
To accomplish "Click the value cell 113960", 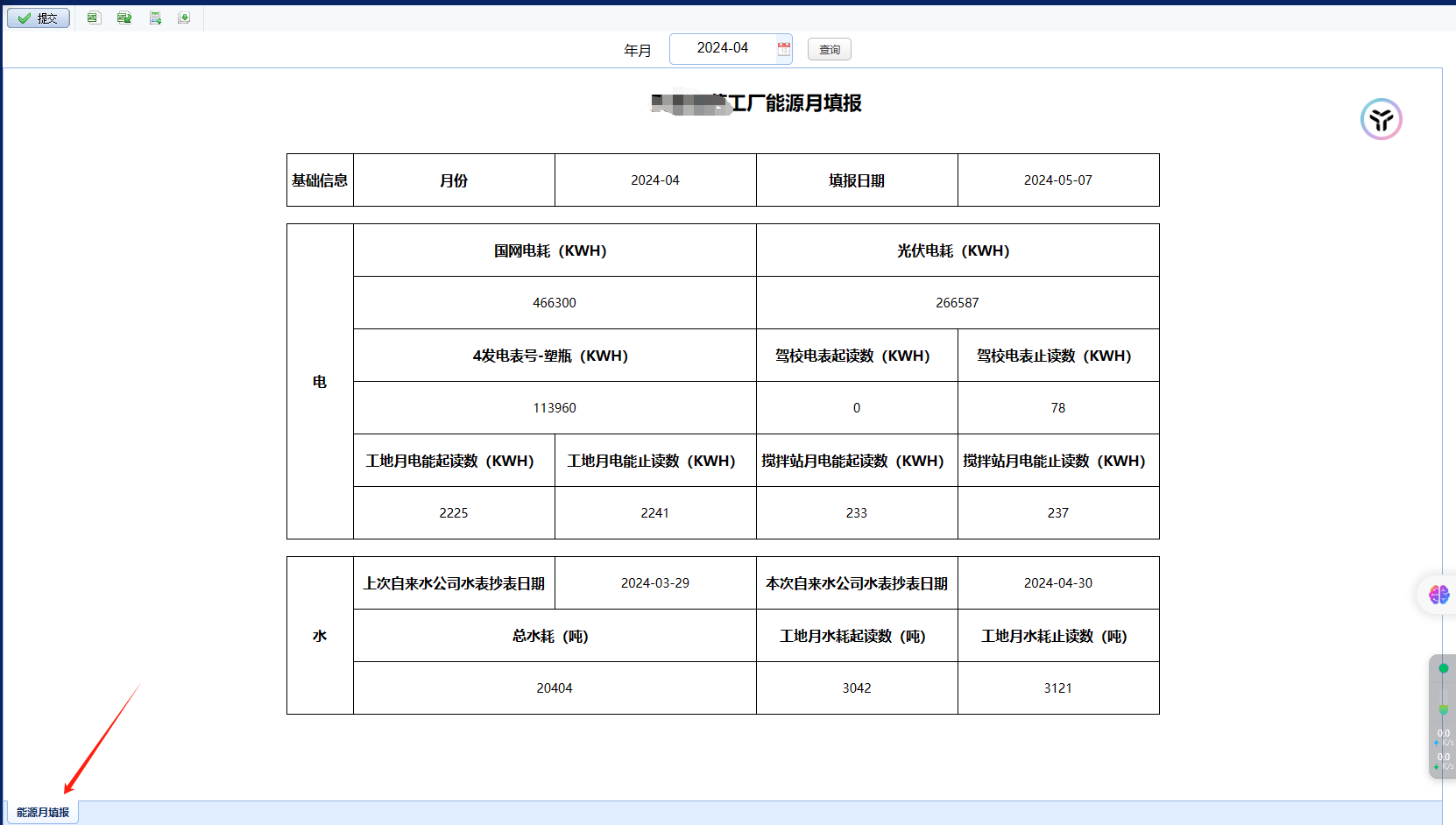I will pos(555,408).
